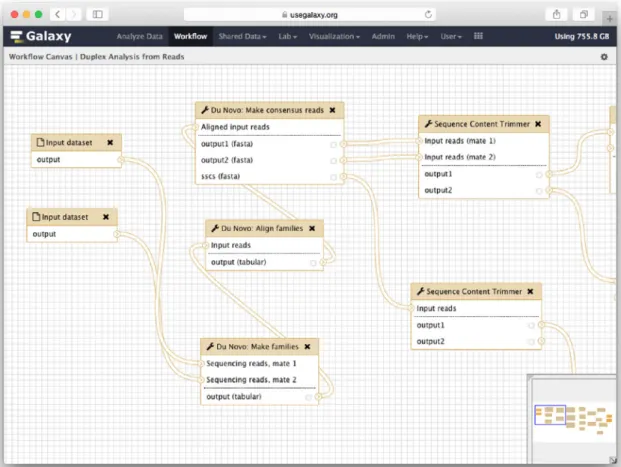Open the workflow options gear icon
621x467 pixels.
(x=604, y=57)
